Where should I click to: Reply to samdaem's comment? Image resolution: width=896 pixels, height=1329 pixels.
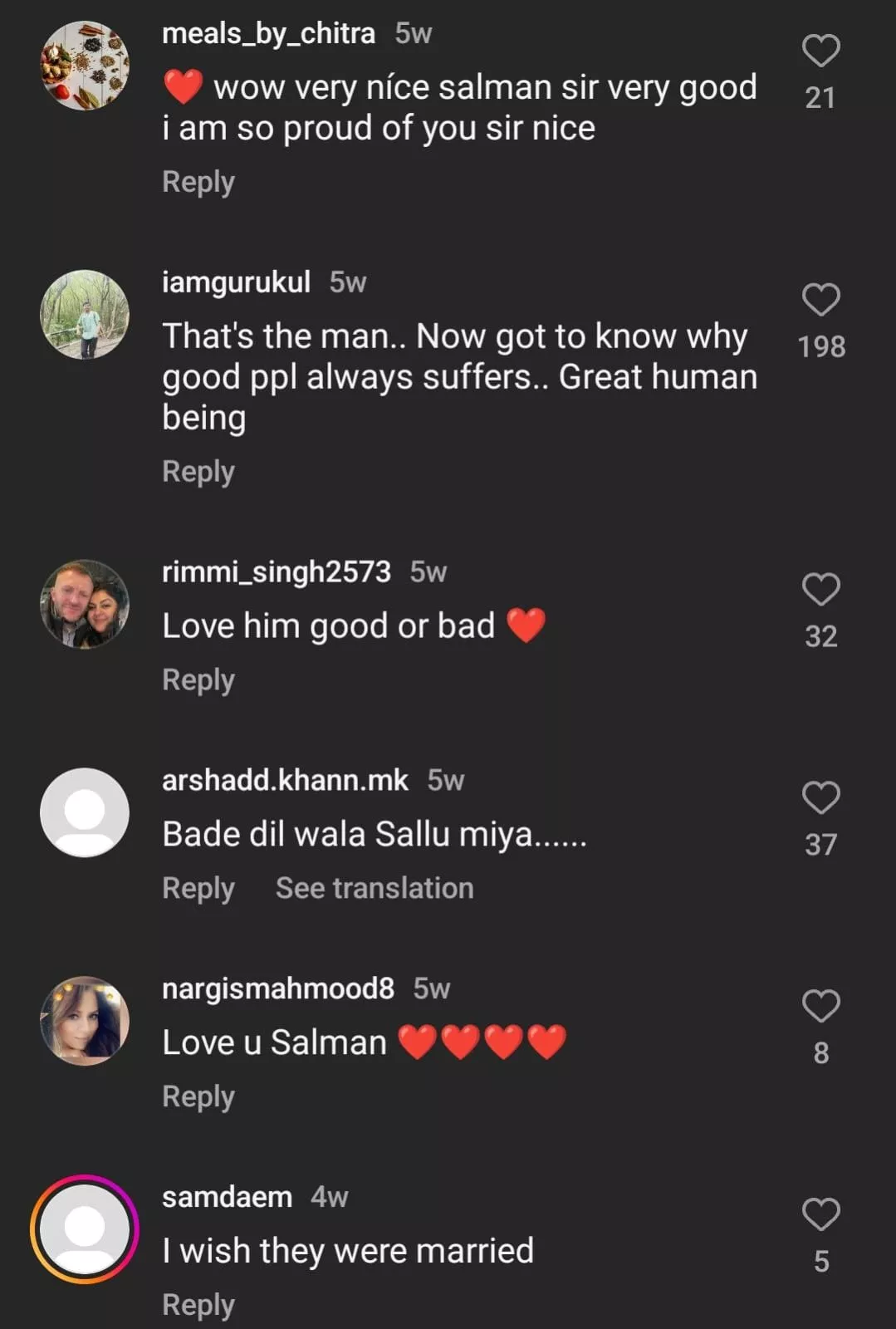[x=198, y=1305]
